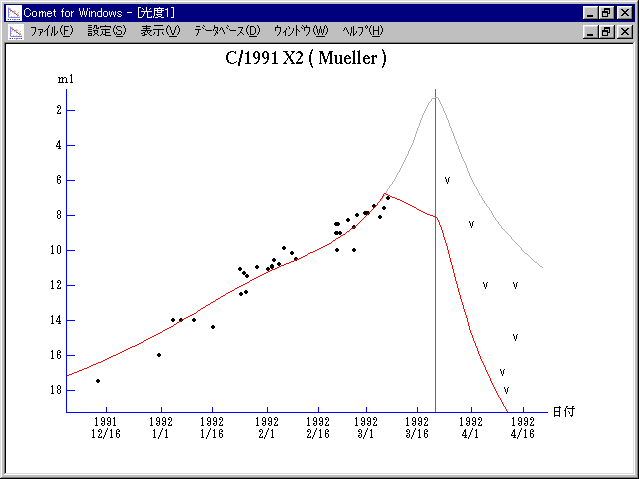Viewport: 639px width, 479px height.
Task: Open the ファイル(F) menu
Action: point(51,31)
